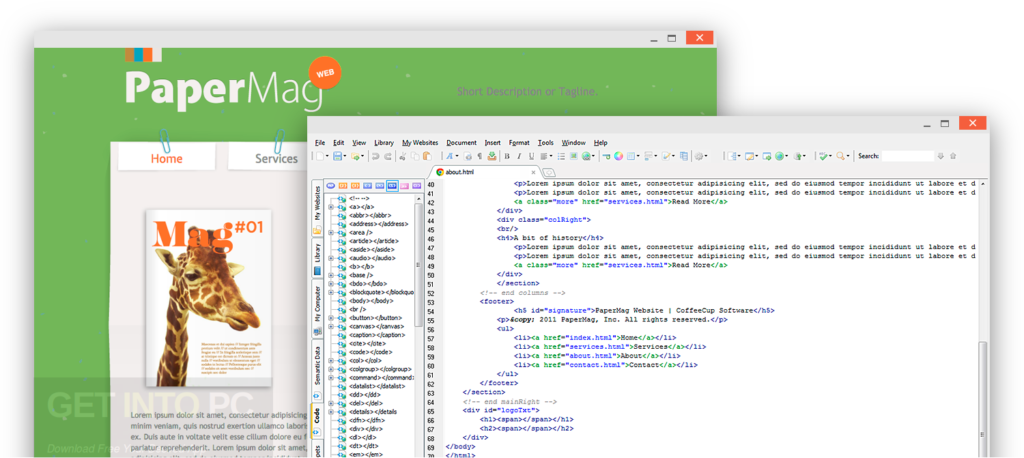Select <canvas></canvas> item in tag list
The height and width of the screenshot is (458, 1024).
pos(376,326)
